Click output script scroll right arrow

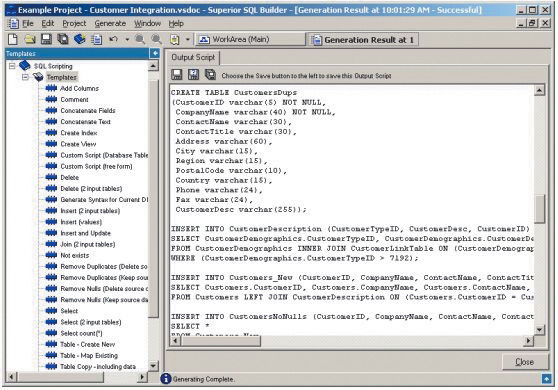tap(528, 341)
